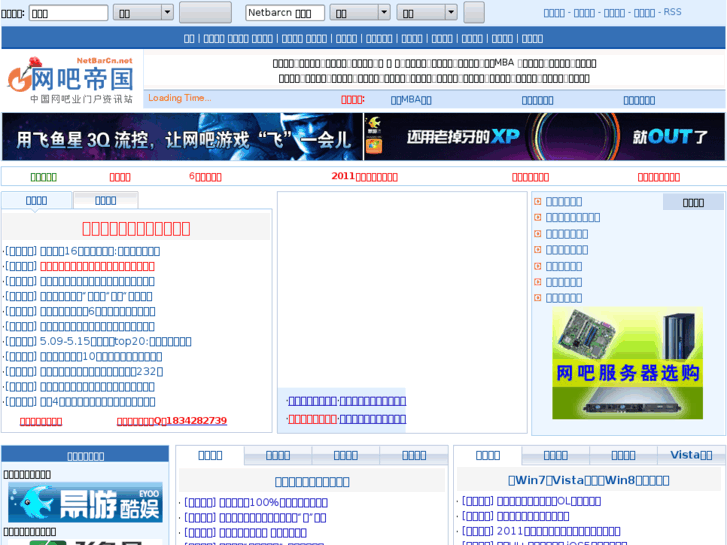Open the 景游酷娱 EYOO banner
The height and width of the screenshot is (545, 727).
[85, 503]
